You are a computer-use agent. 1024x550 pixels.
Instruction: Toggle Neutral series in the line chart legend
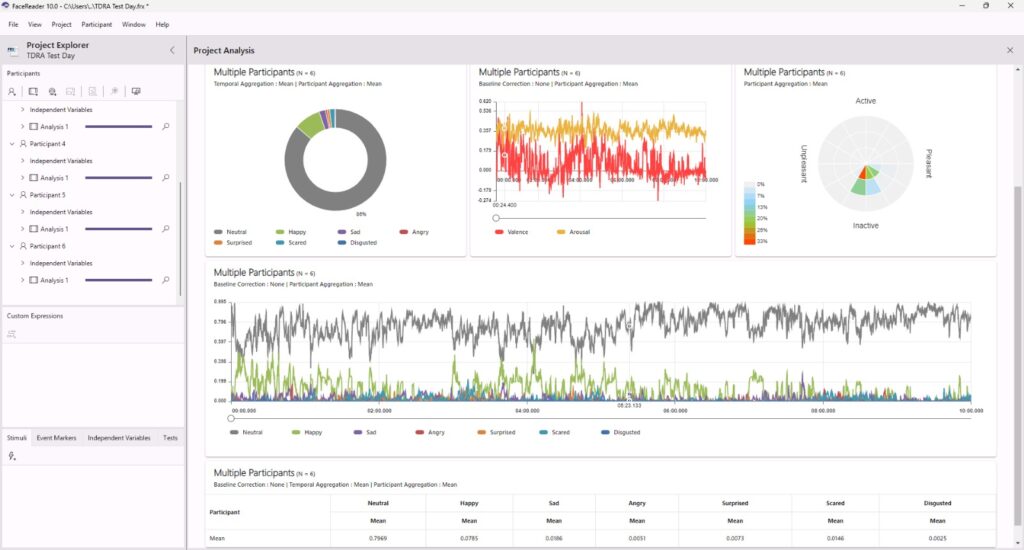point(249,432)
